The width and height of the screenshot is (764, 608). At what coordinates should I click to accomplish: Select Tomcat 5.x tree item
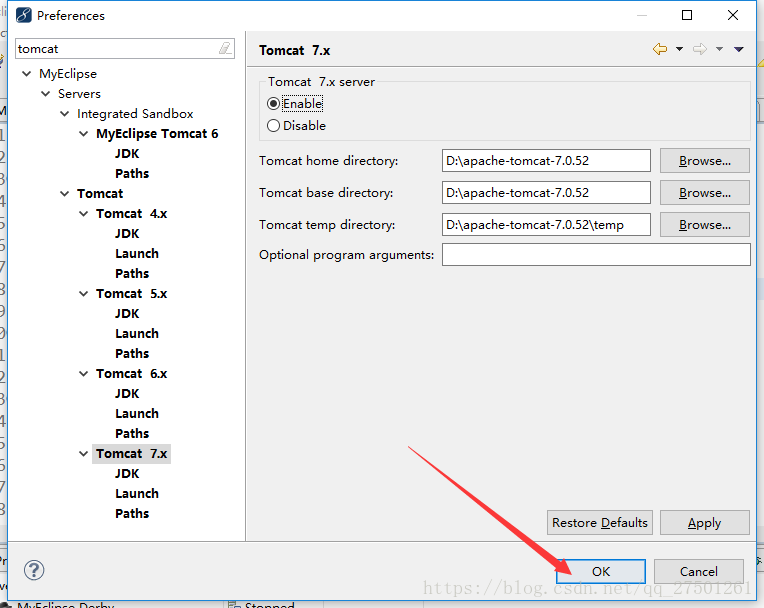click(x=132, y=293)
